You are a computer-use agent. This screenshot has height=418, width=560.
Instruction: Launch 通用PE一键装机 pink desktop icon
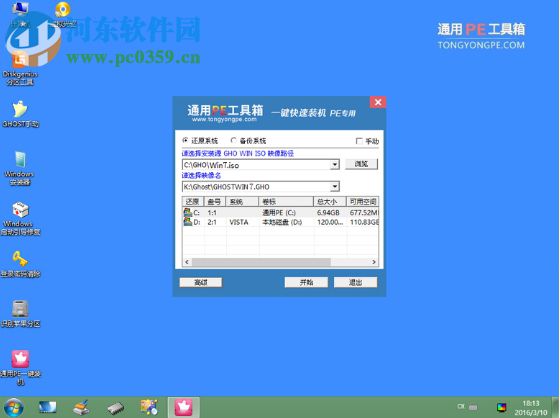(20, 367)
